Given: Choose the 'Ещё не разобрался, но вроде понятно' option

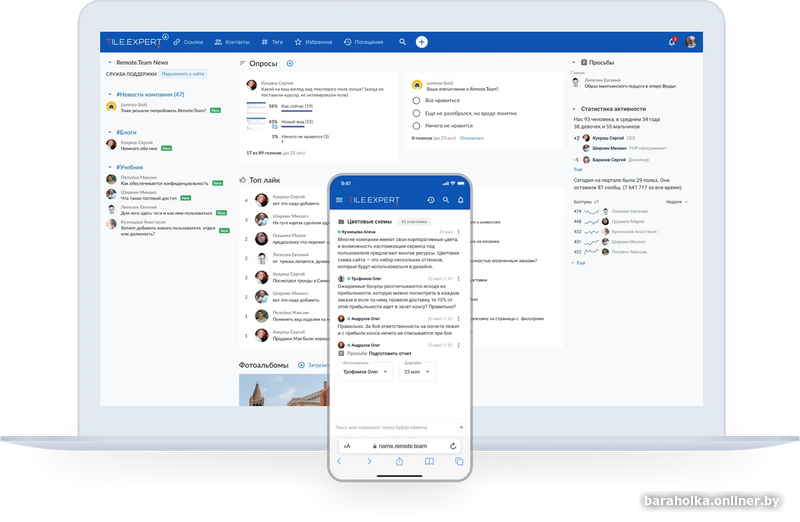Looking at the screenshot, I should click(416, 113).
